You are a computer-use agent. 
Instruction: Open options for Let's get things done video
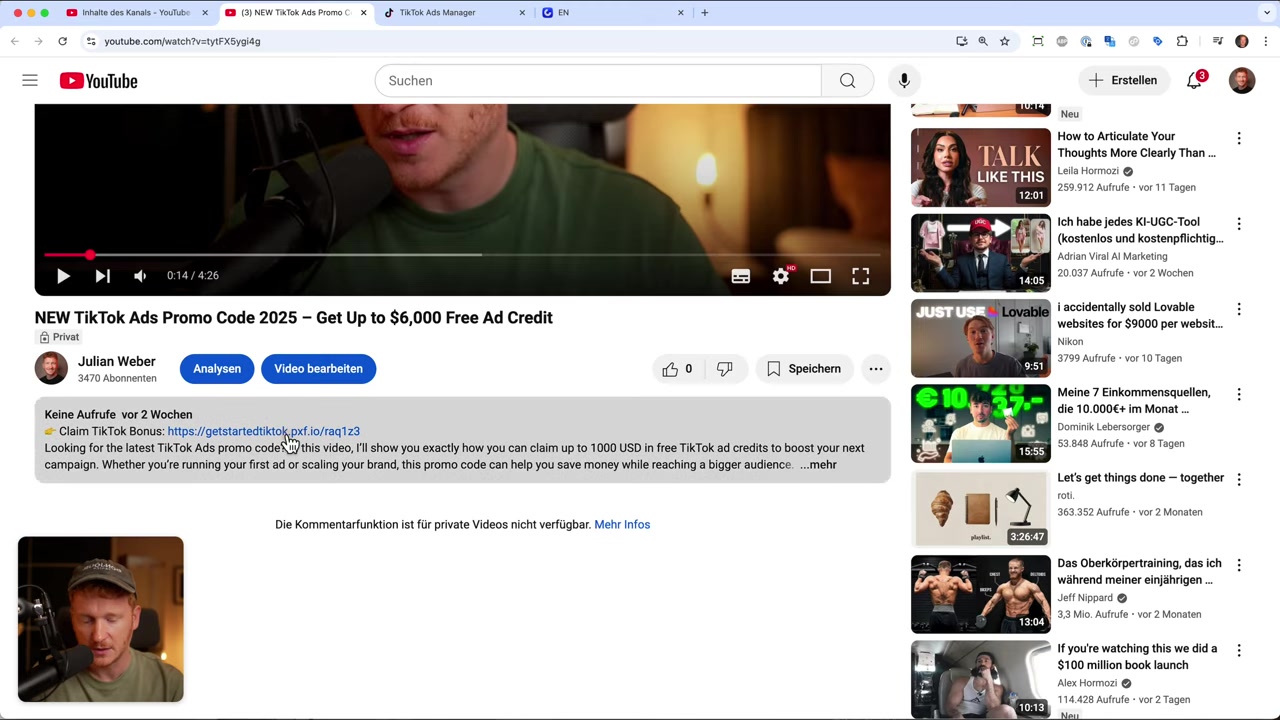(1239, 479)
